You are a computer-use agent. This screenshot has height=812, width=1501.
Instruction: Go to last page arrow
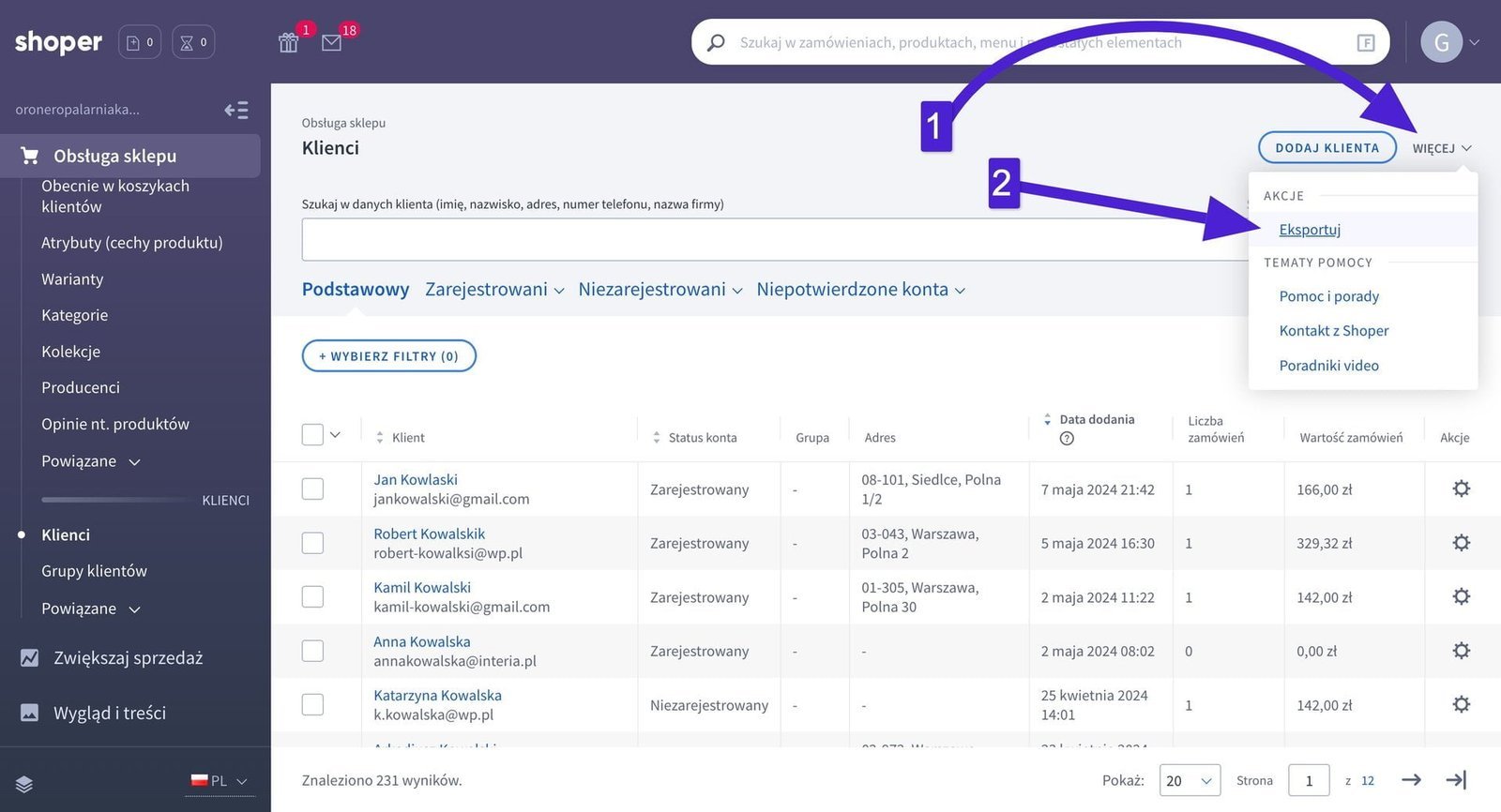coord(1456,780)
